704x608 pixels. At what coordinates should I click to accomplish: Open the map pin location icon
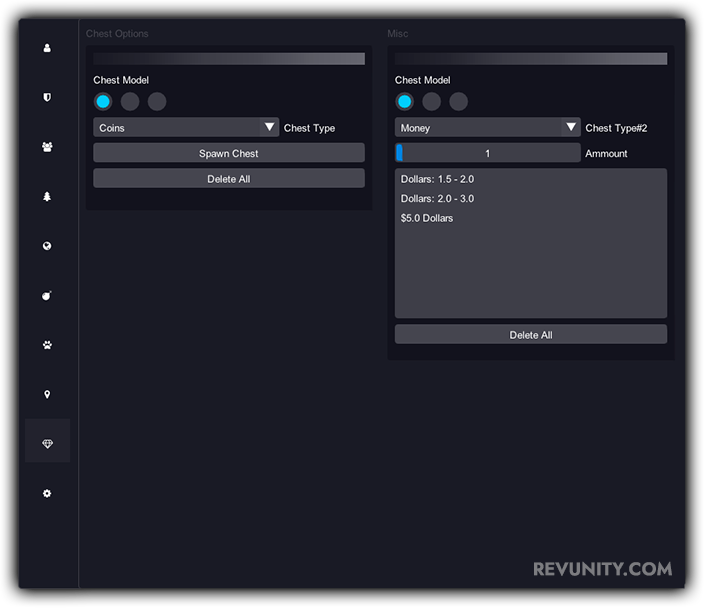point(47,395)
